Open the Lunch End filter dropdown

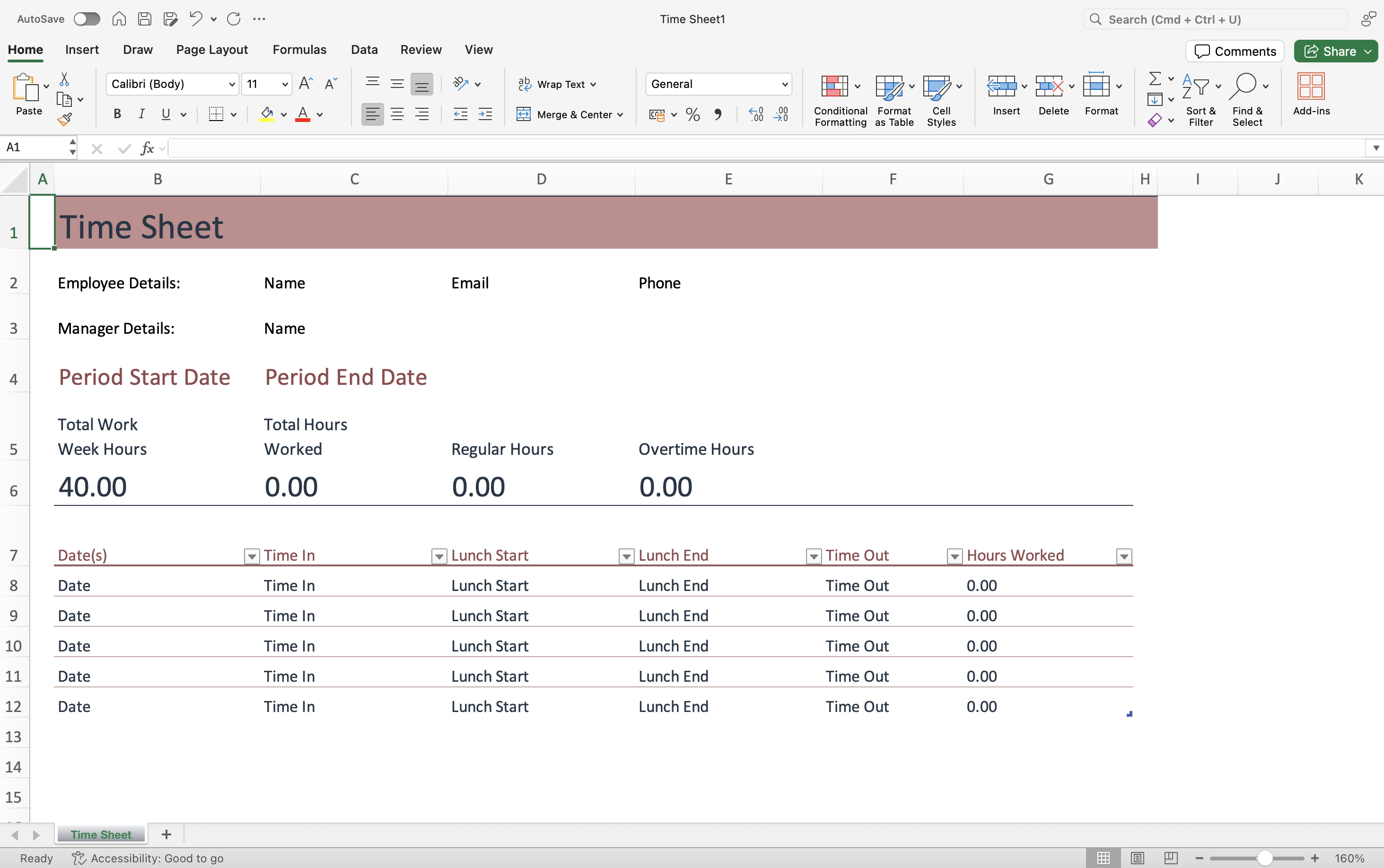(x=814, y=556)
